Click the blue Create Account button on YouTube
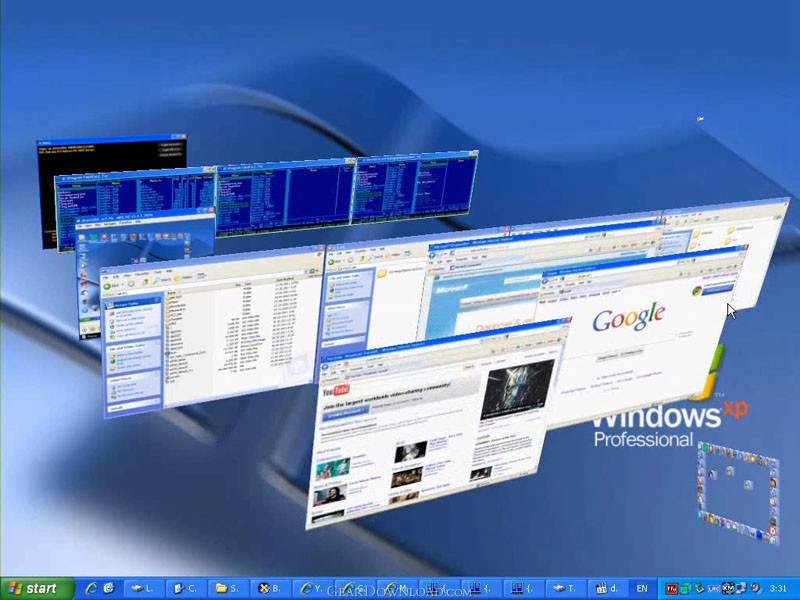Image resolution: width=800 pixels, height=600 pixels. [345, 412]
